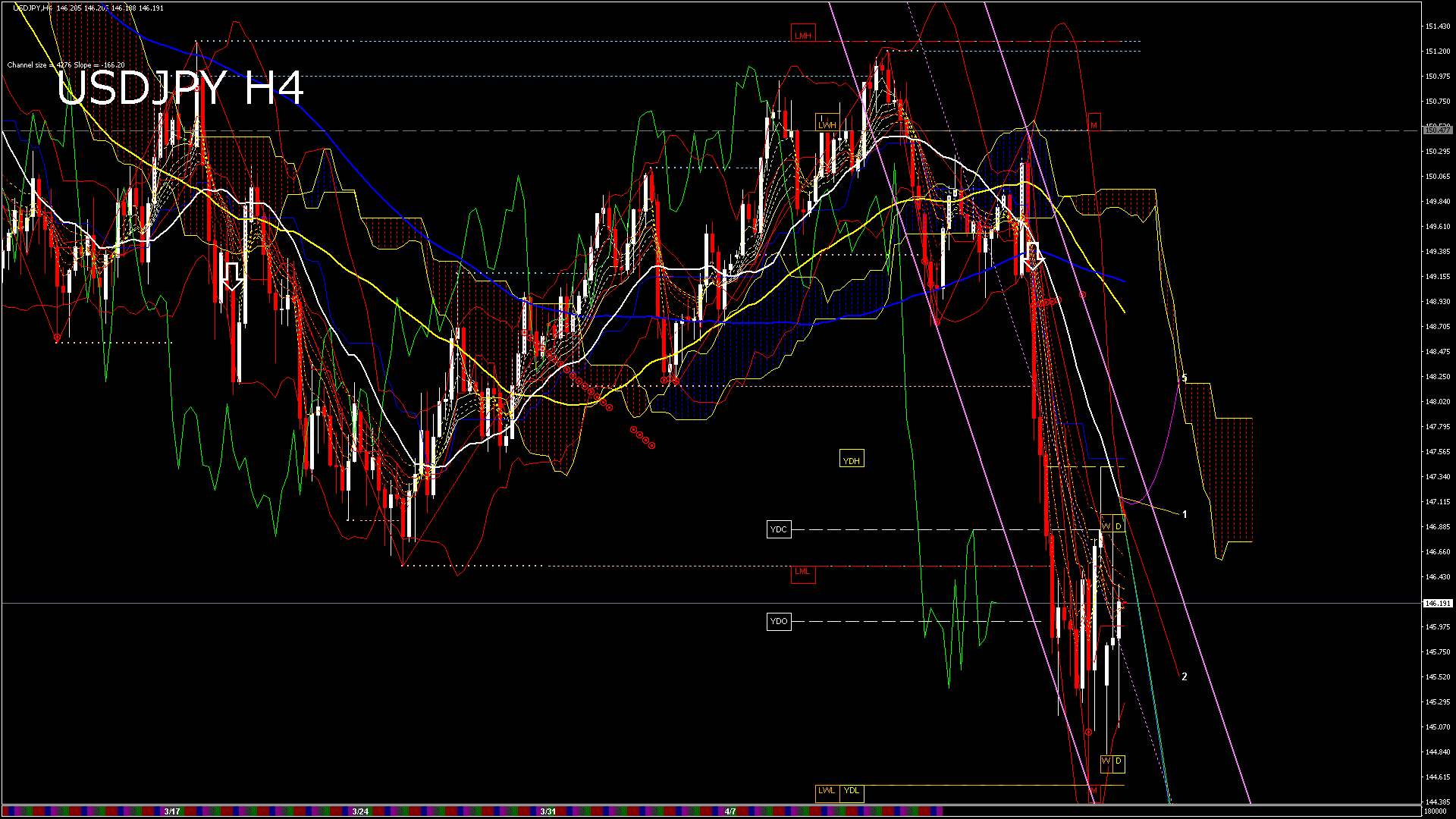Viewport: 1456px width, 819px height.
Task: Click the white down arrow near 3/17 candles
Action: pos(233,277)
